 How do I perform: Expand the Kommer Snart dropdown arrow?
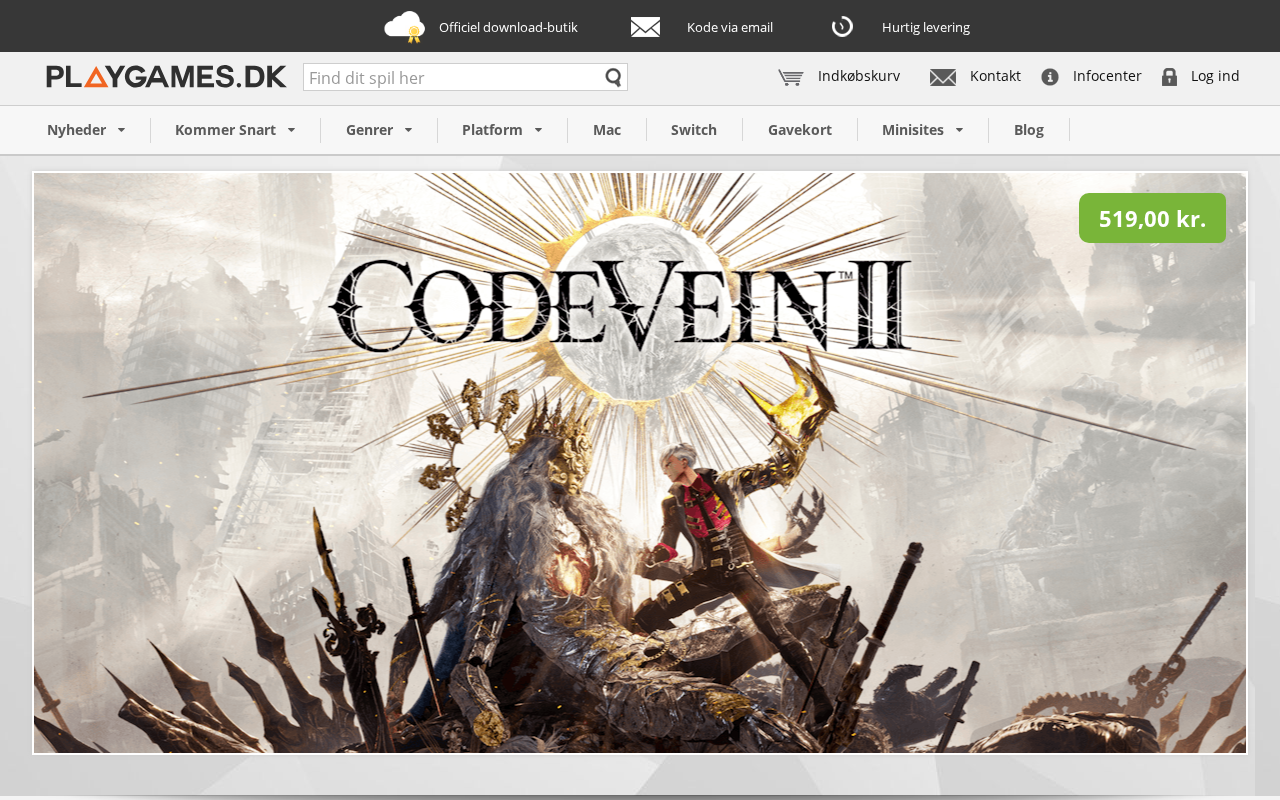point(291,130)
